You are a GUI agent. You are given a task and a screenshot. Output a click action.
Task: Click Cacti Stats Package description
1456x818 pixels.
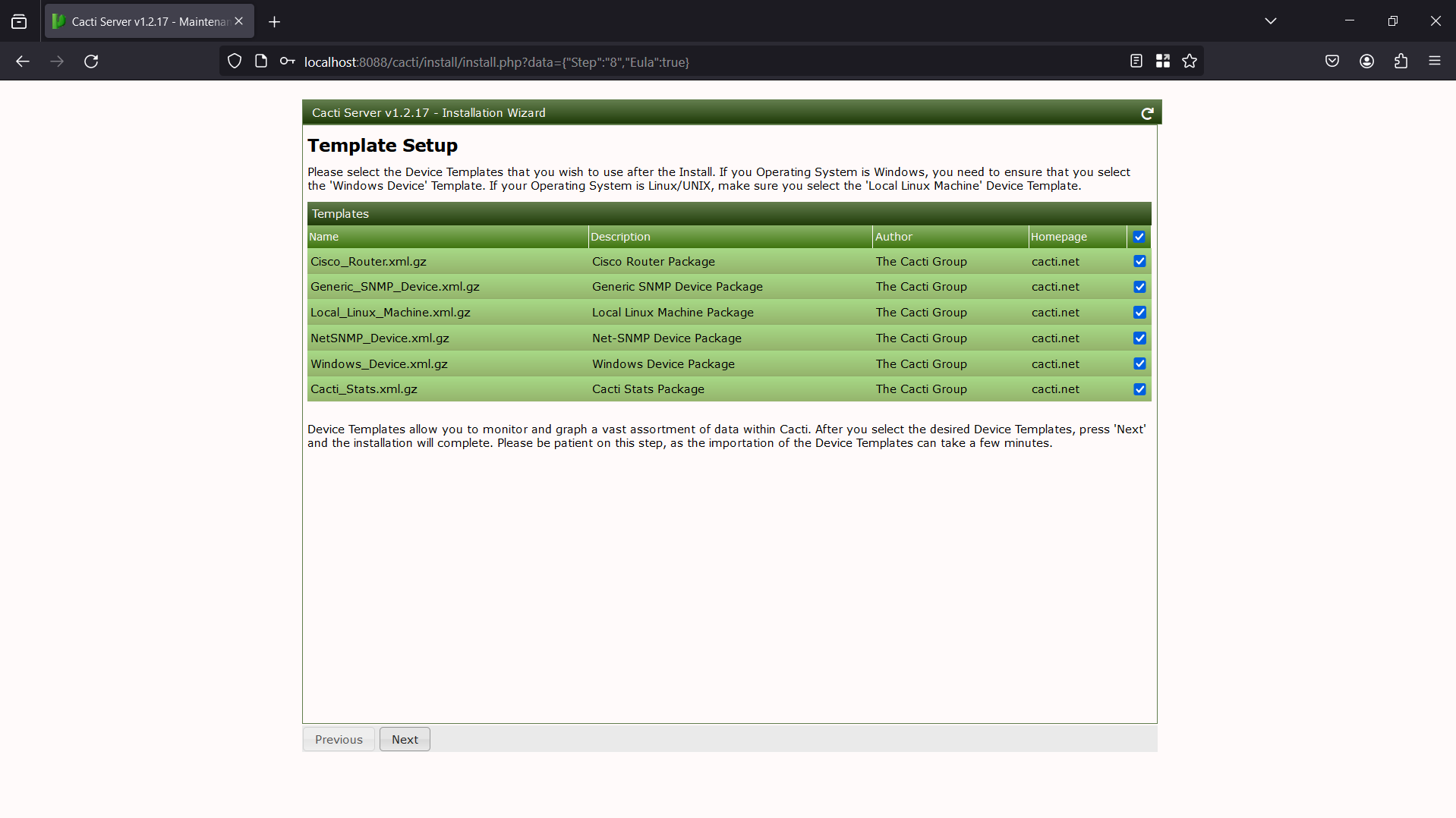tap(648, 389)
